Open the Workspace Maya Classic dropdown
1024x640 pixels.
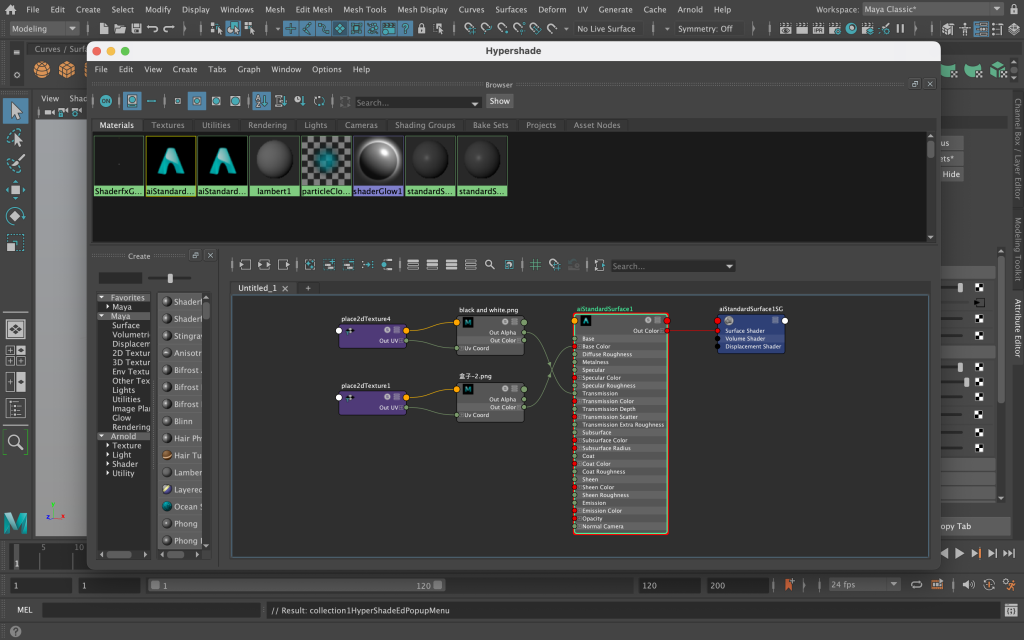tap(933, 9)
